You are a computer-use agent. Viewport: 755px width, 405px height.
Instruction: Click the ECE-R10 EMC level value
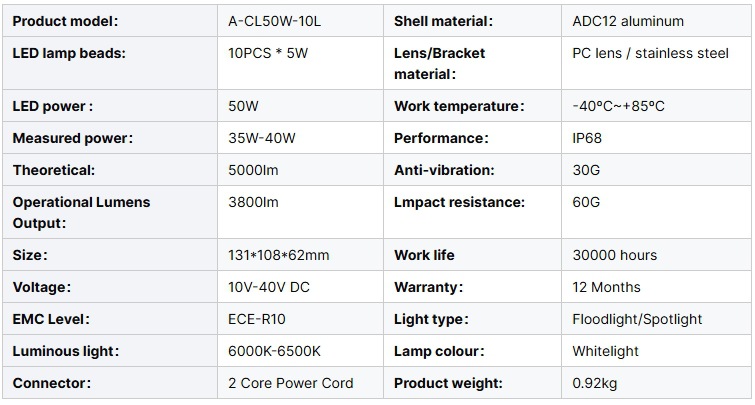(259, 319)
